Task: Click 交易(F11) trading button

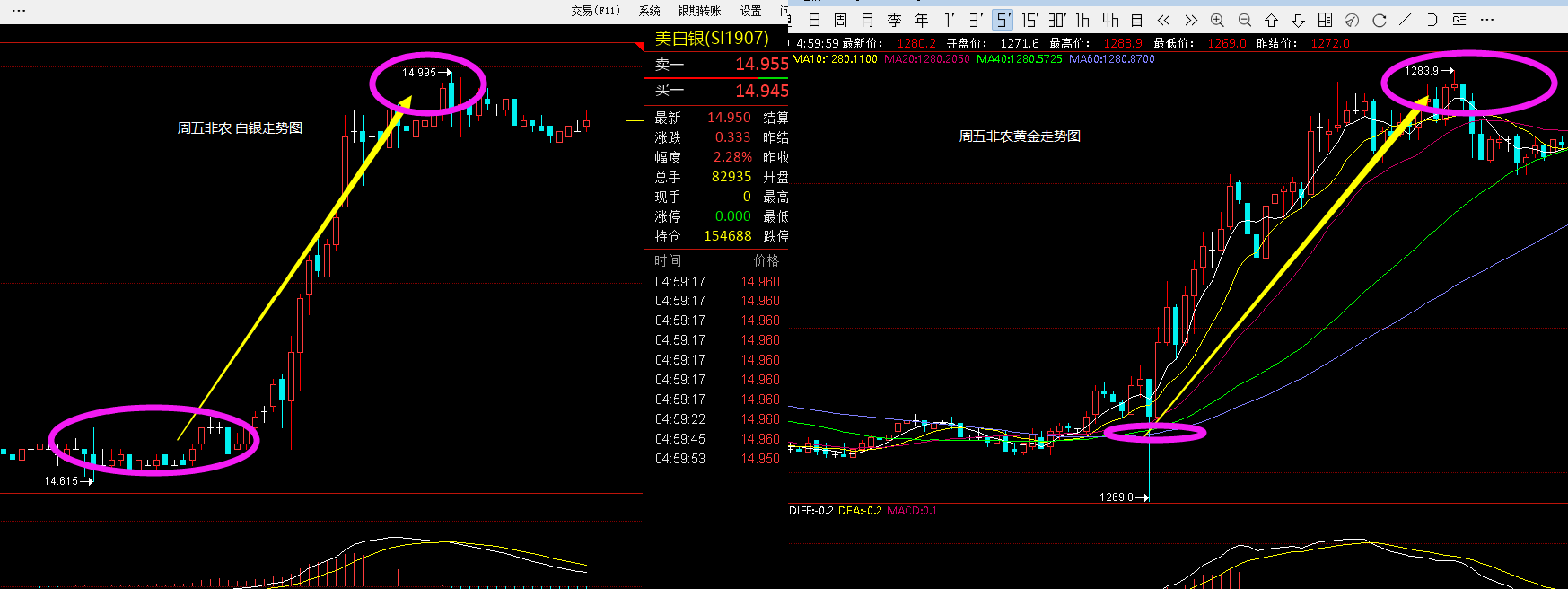Action: (x=595, y=11)
